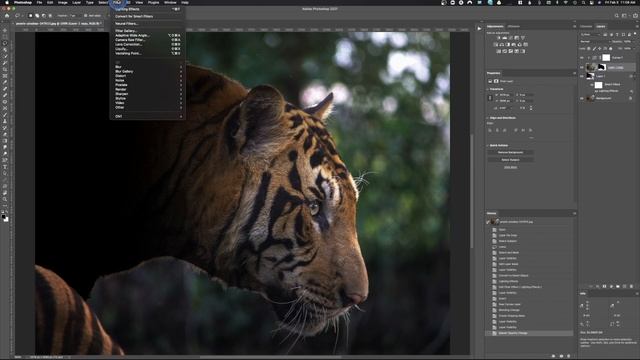Image resolution: width=640 pixels, height=360 pixels.
Task: Open the Blur submenu in Filter menu
Action: click(x=148, y=67)
